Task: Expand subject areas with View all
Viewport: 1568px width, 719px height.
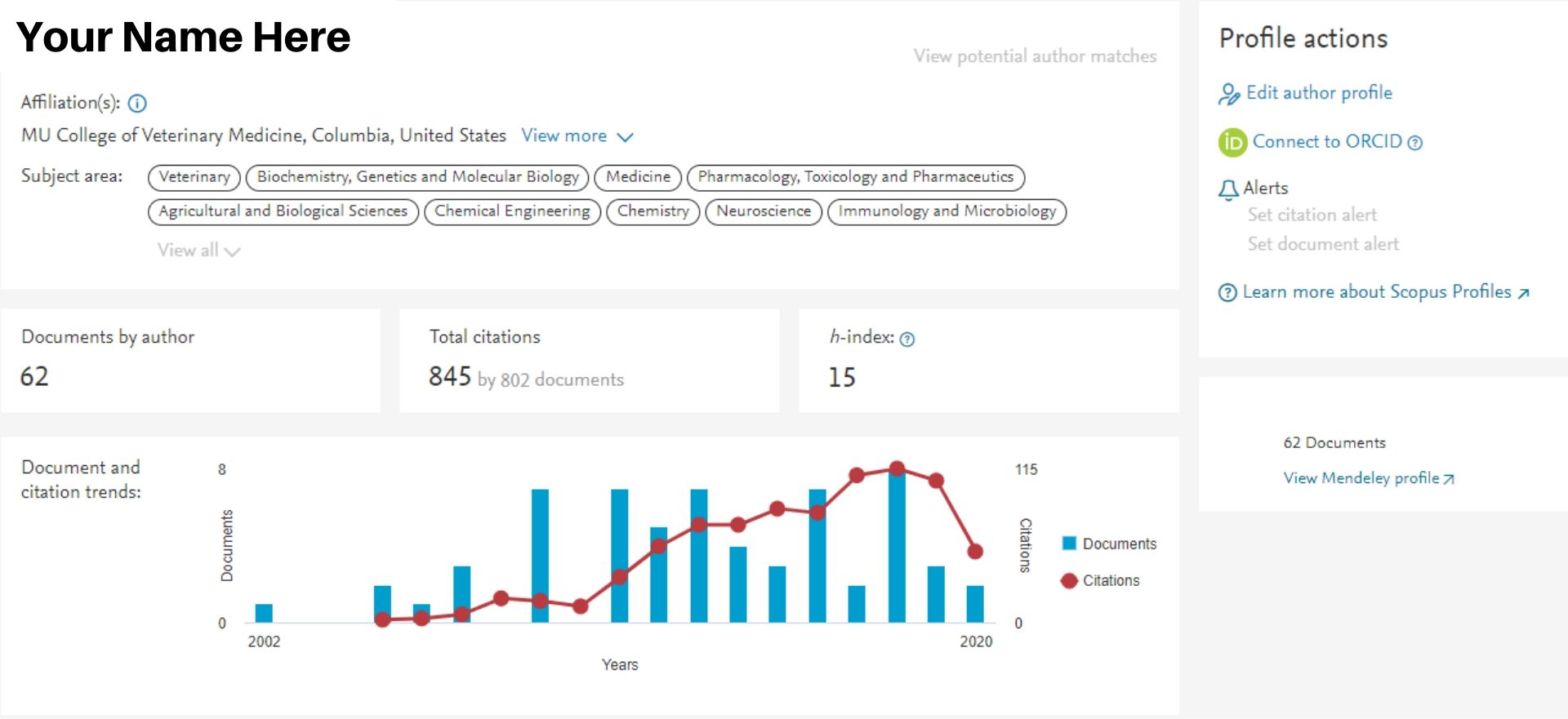Action: click(198, 251)
